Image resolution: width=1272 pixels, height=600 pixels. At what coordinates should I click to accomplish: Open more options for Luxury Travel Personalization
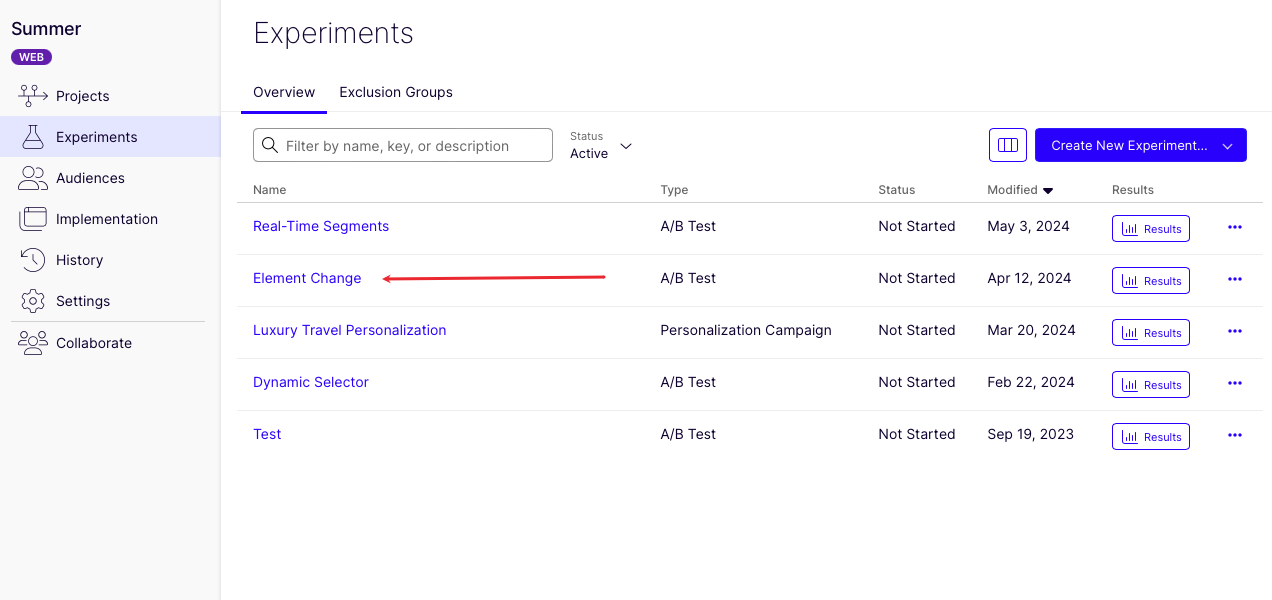(1234, 331)
